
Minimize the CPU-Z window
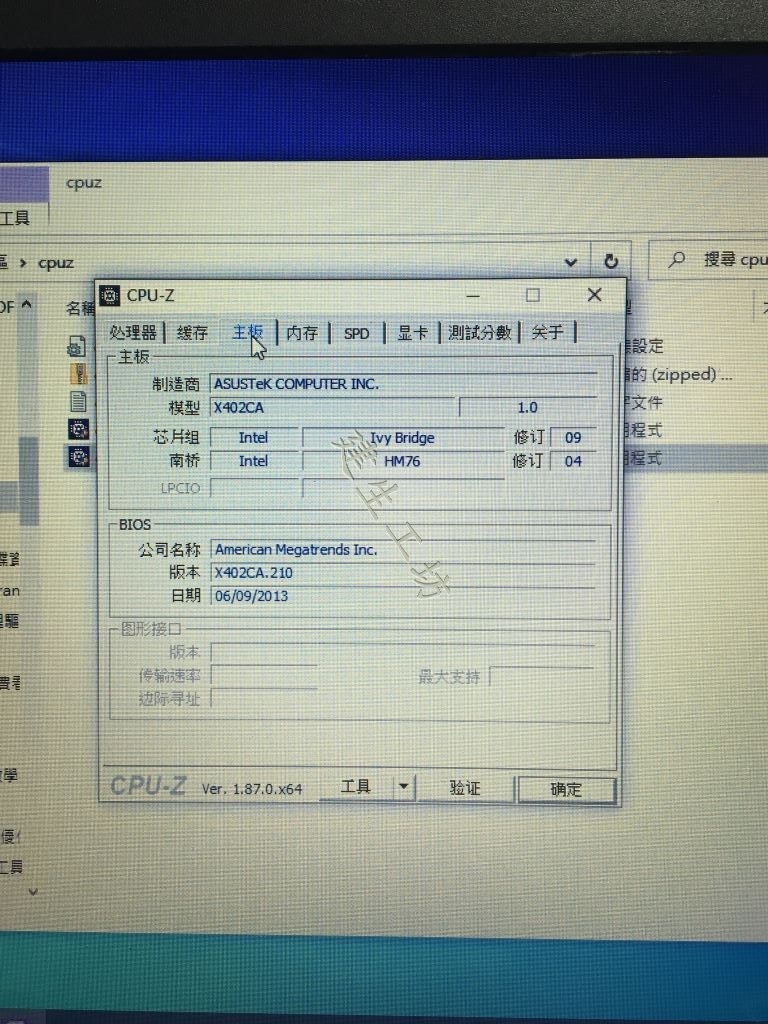pyautogui.click(x=473, y=295)
